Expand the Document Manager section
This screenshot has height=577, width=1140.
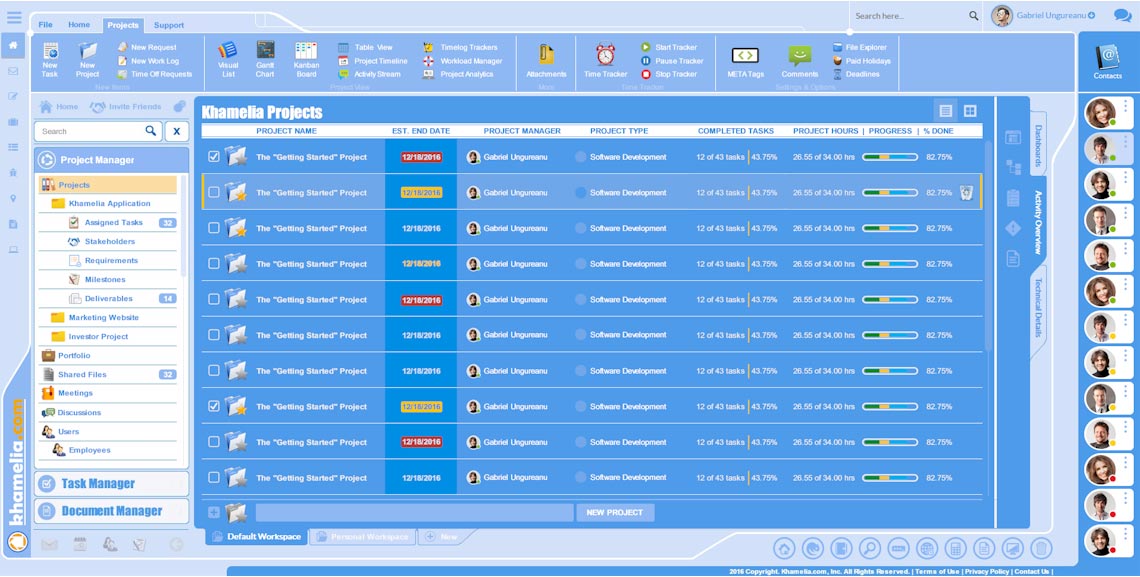111,511
